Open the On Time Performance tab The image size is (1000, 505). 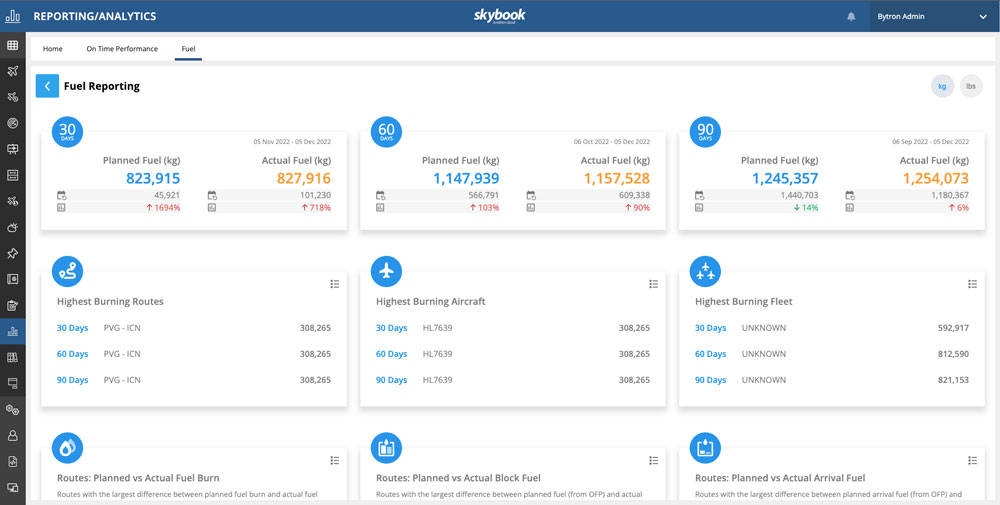122,48
